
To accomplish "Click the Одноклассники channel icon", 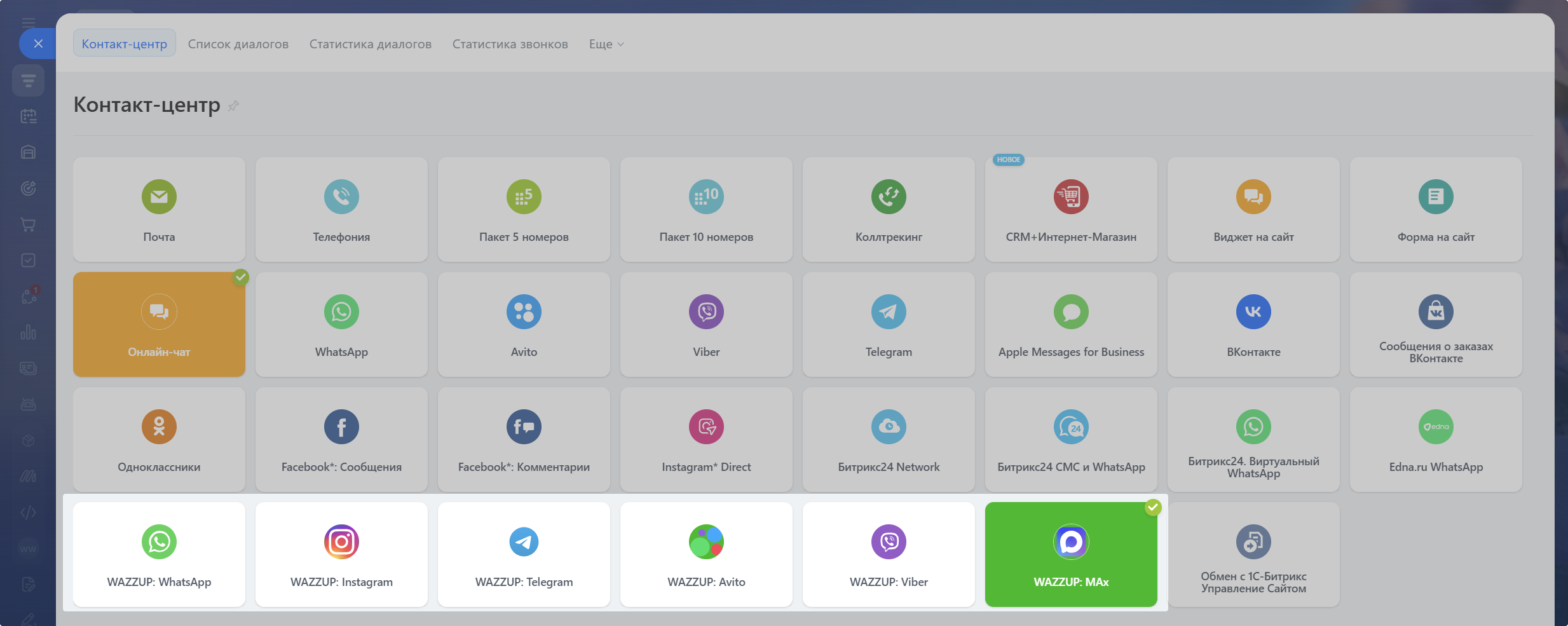I will coord(159,427).
